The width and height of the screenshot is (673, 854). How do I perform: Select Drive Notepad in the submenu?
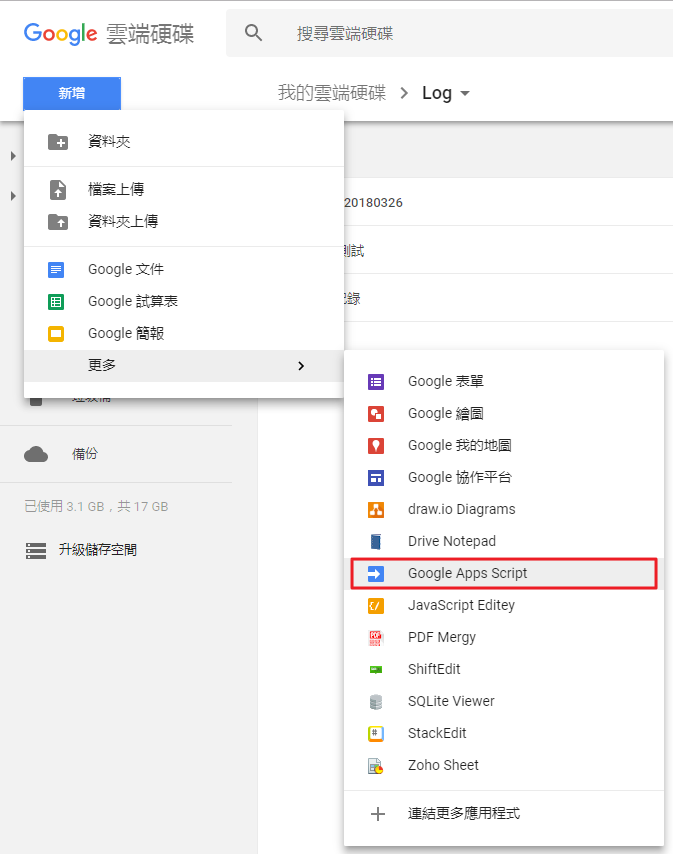504,541
